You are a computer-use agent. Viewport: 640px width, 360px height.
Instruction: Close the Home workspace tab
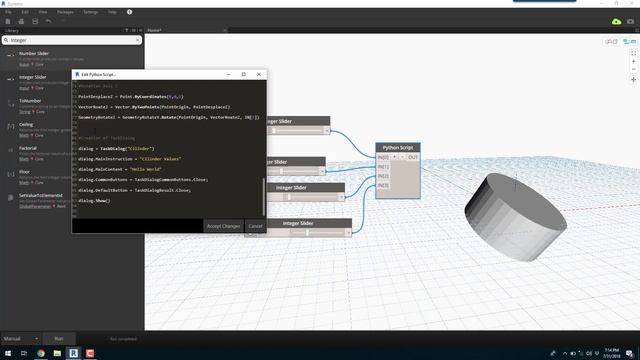(225, 30)
